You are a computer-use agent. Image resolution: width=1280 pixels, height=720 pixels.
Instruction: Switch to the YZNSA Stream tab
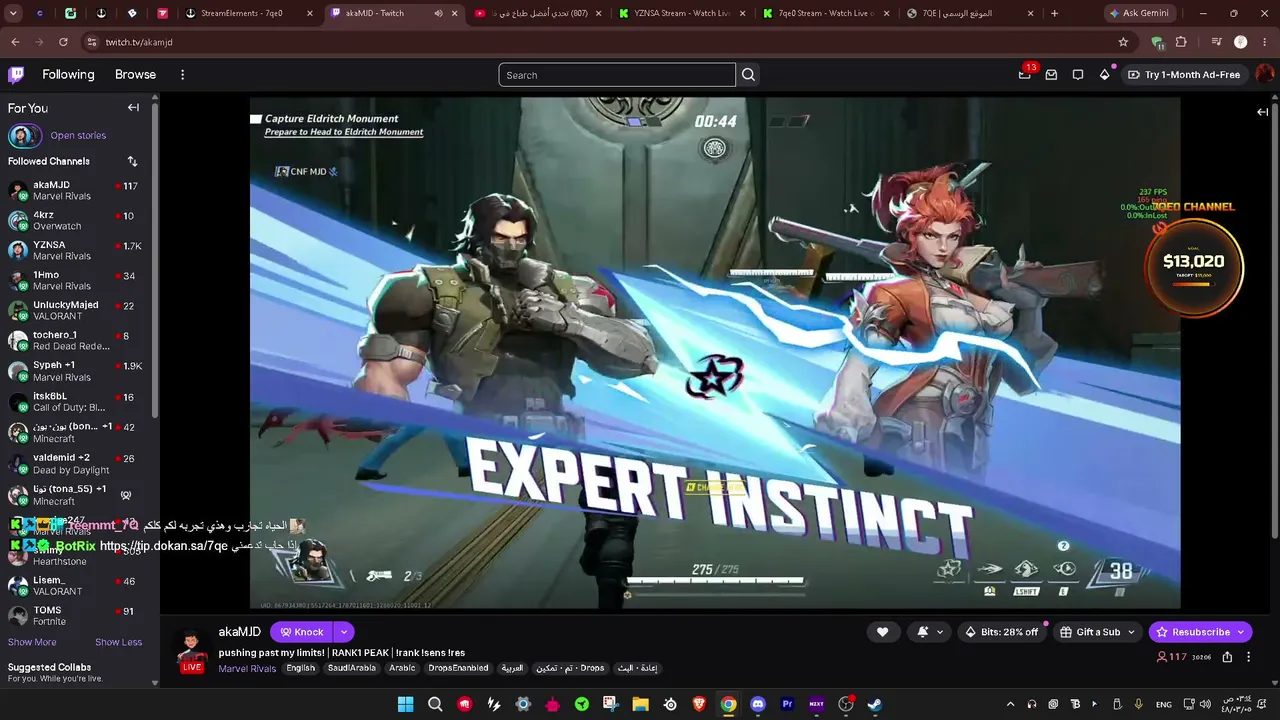pyautogui.click(x=682, y=13)
